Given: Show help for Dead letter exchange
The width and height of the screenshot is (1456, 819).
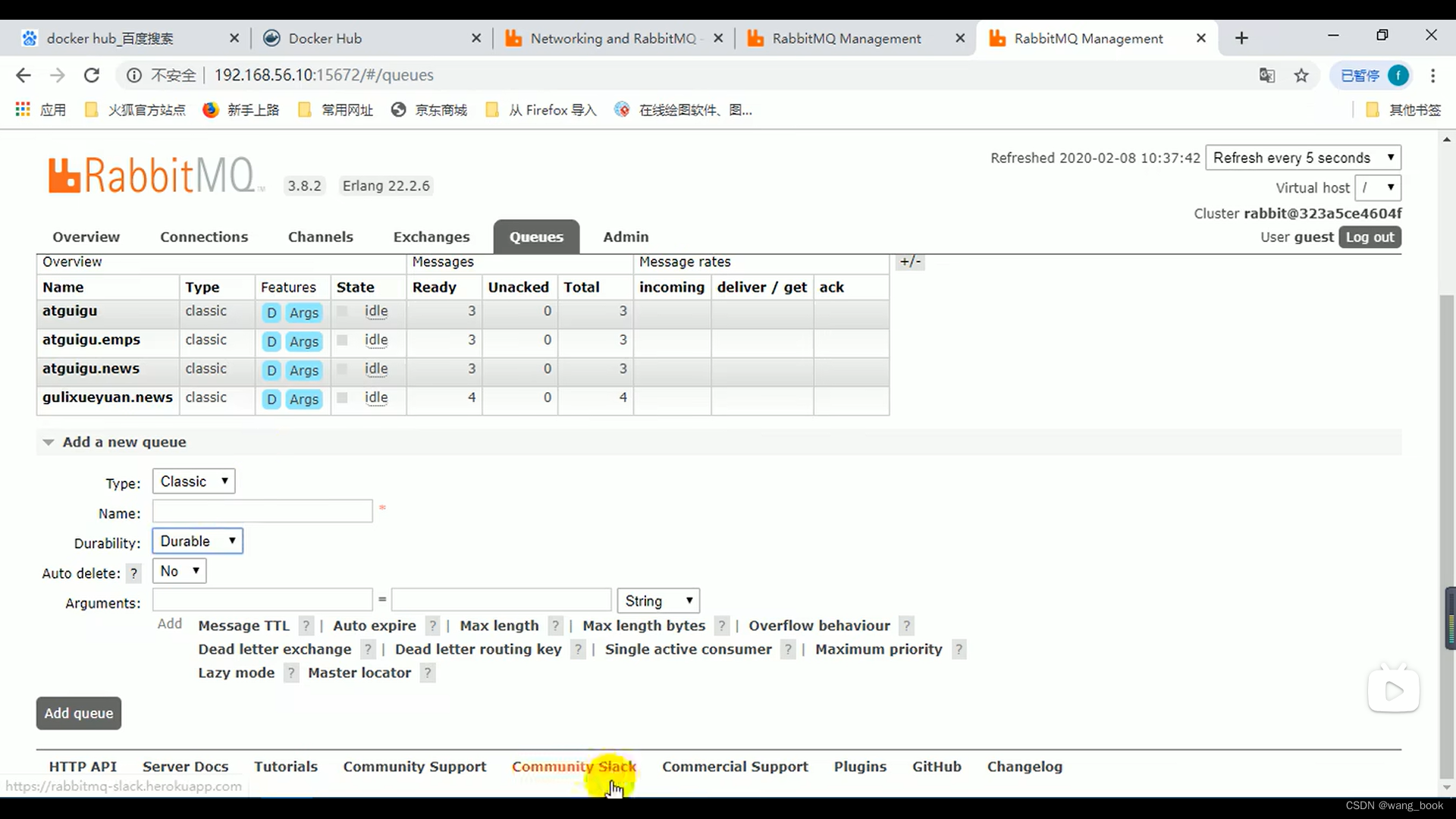Looking at the screenshot, I should [x=368, y=649].
